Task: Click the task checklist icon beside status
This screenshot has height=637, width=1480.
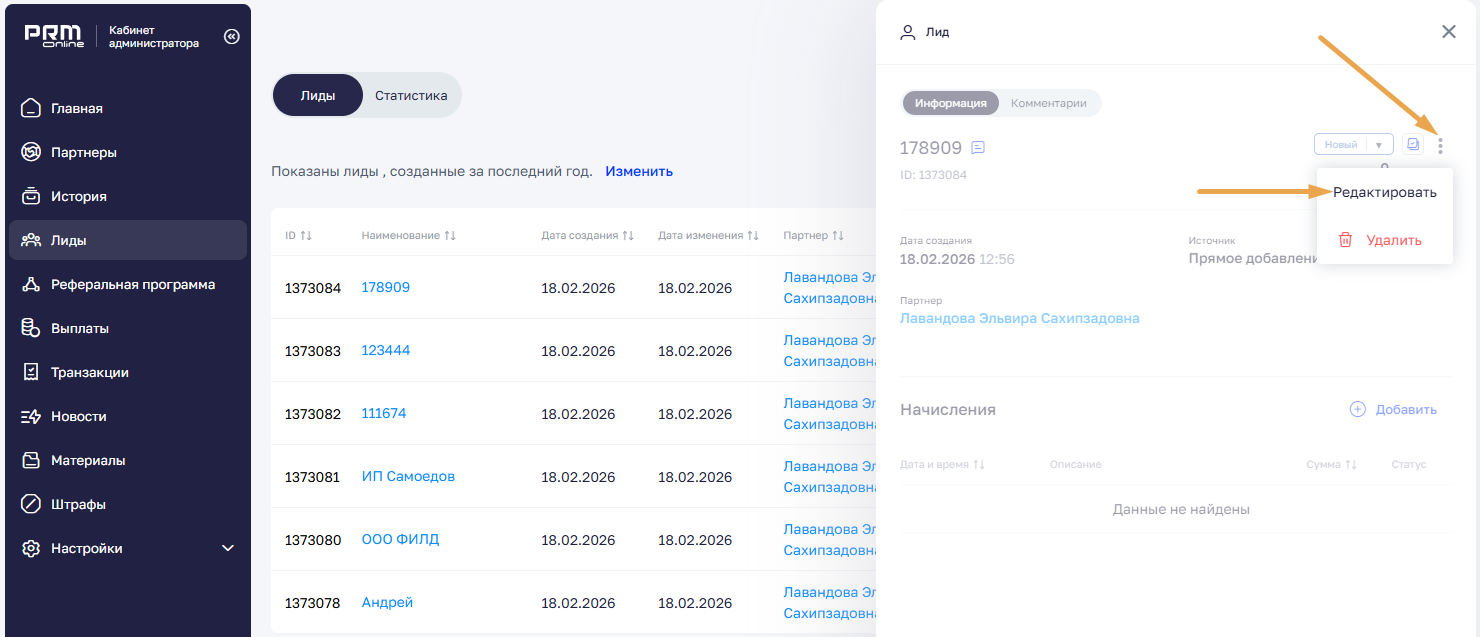Action: (1412, 145)
